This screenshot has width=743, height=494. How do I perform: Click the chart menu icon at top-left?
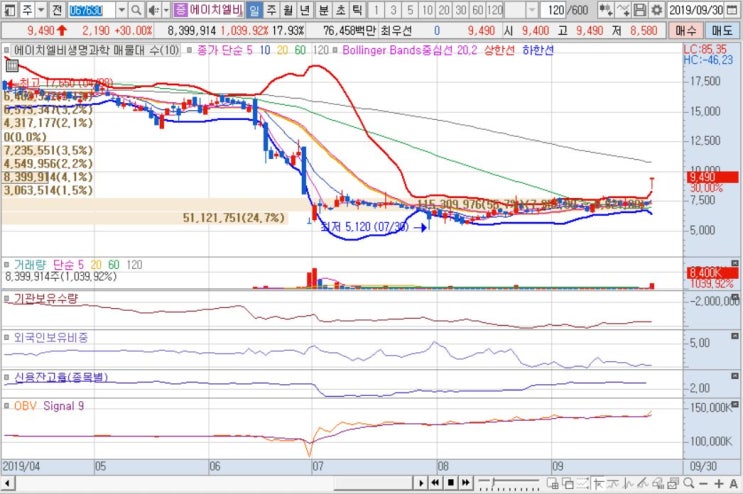[10, 9]
